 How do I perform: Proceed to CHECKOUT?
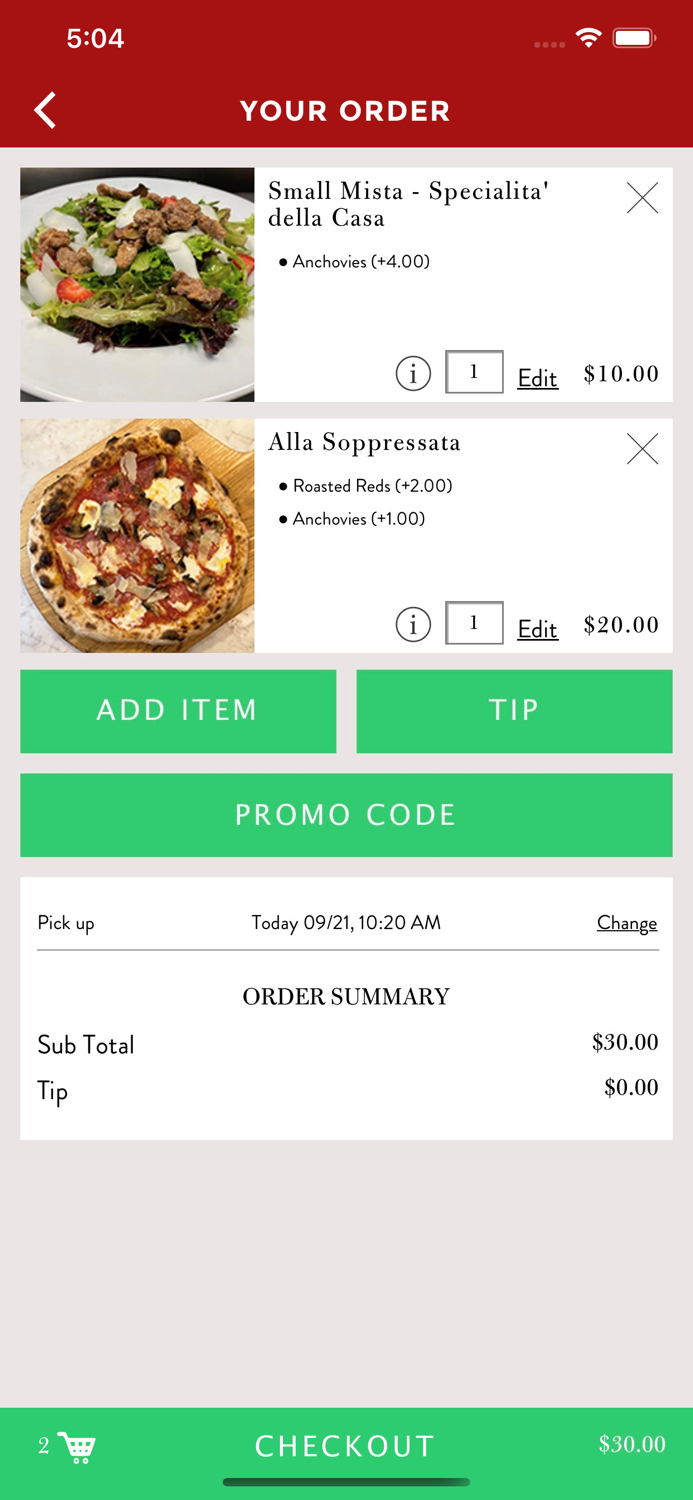345,1446
